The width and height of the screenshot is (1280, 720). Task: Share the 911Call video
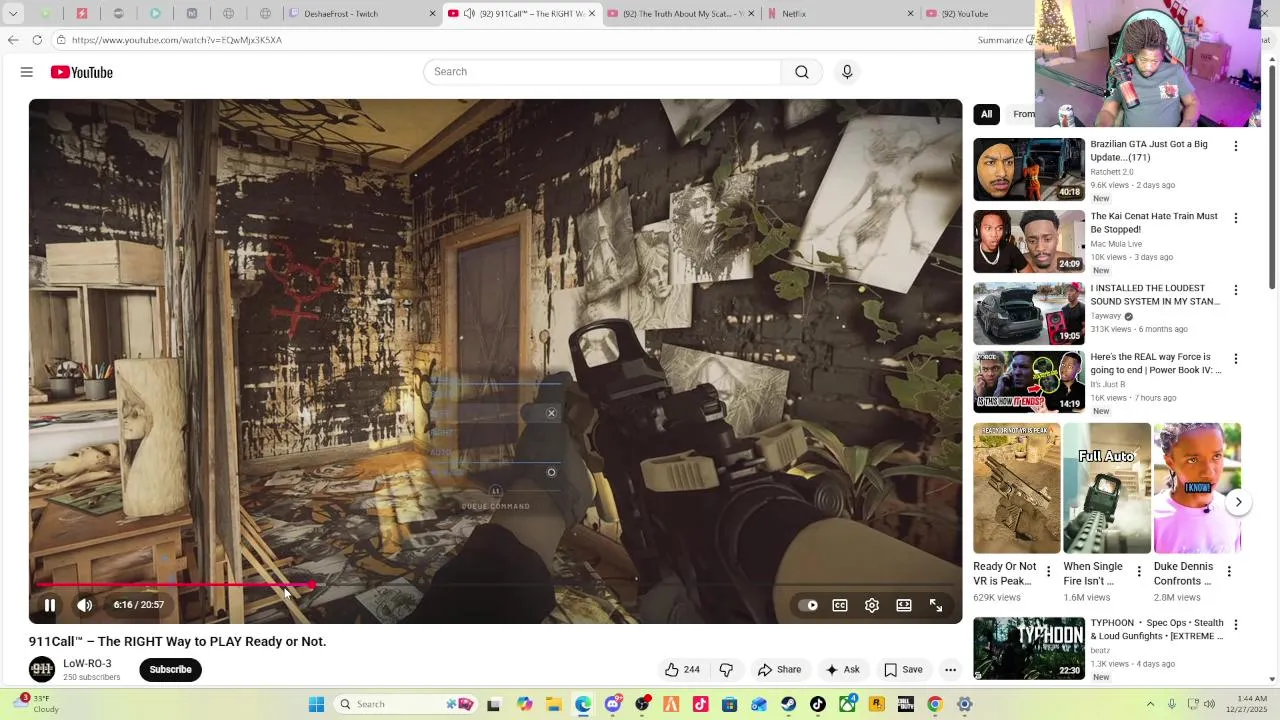coord(779,670)
